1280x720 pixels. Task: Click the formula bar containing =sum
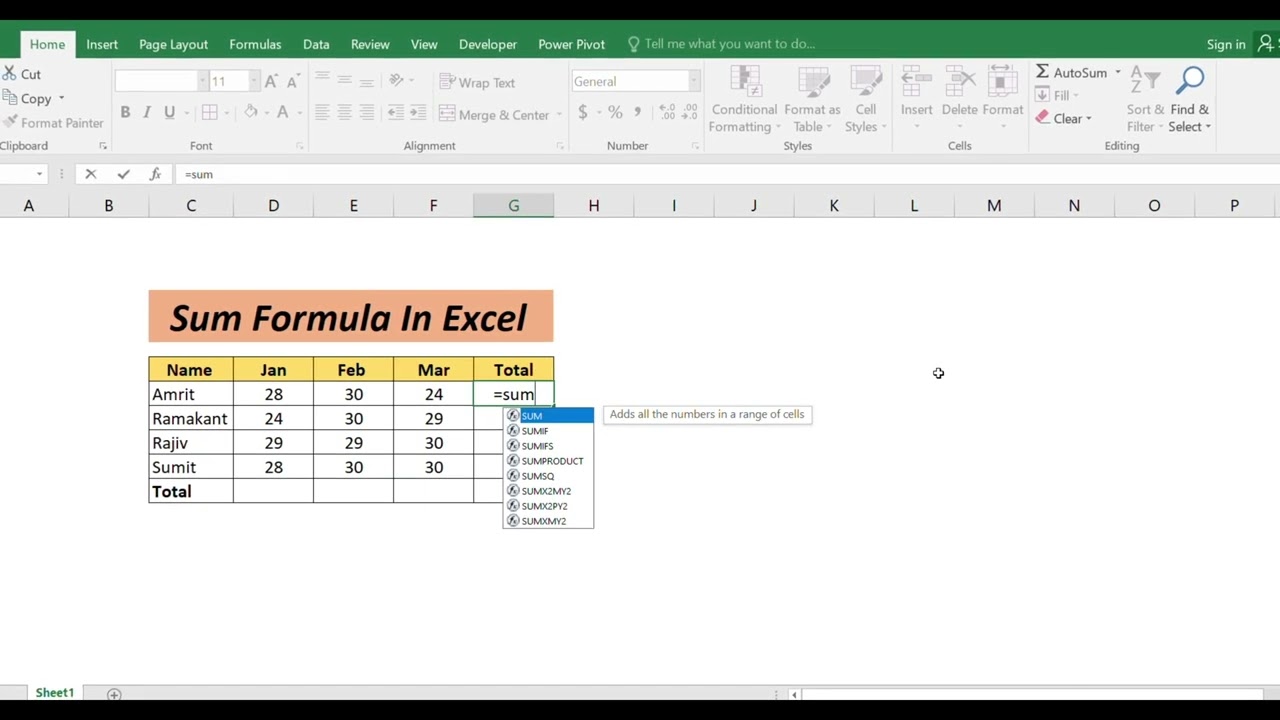(725, 174)
